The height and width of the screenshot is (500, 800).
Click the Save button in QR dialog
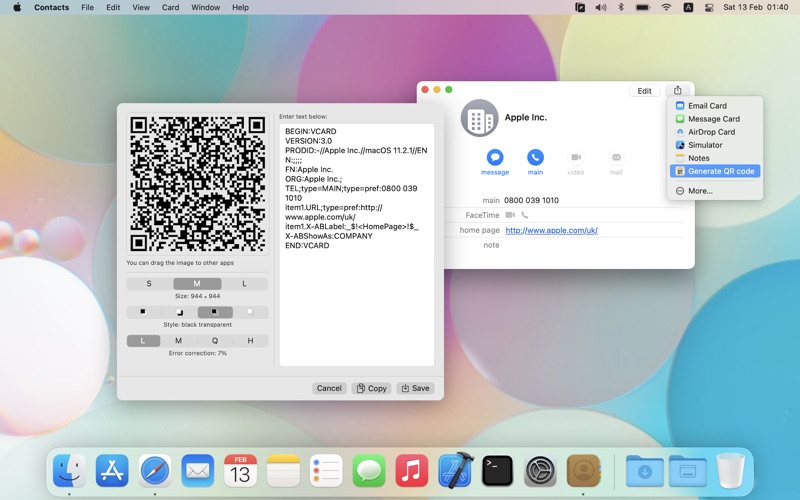point(415,388)
